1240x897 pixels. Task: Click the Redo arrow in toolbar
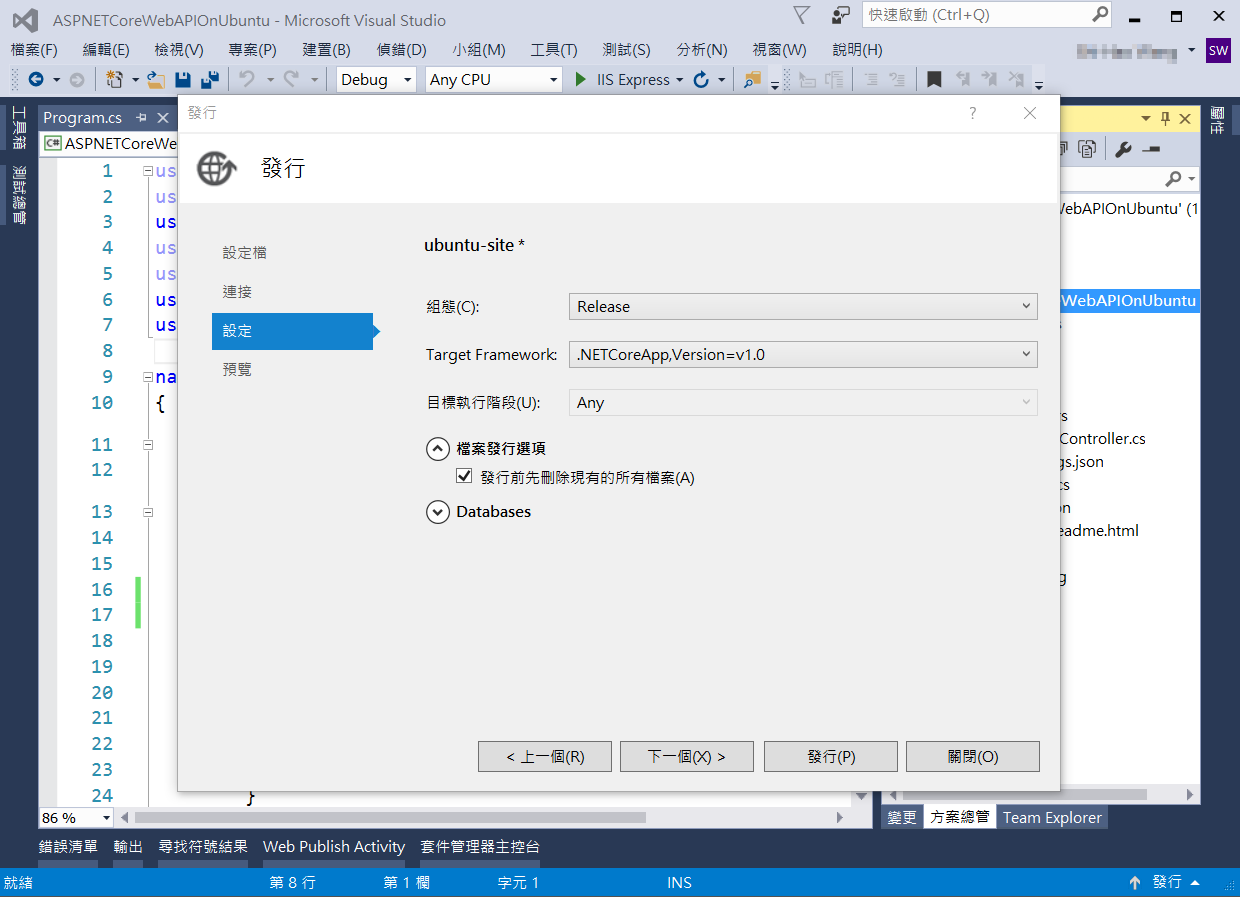point(291,79)
